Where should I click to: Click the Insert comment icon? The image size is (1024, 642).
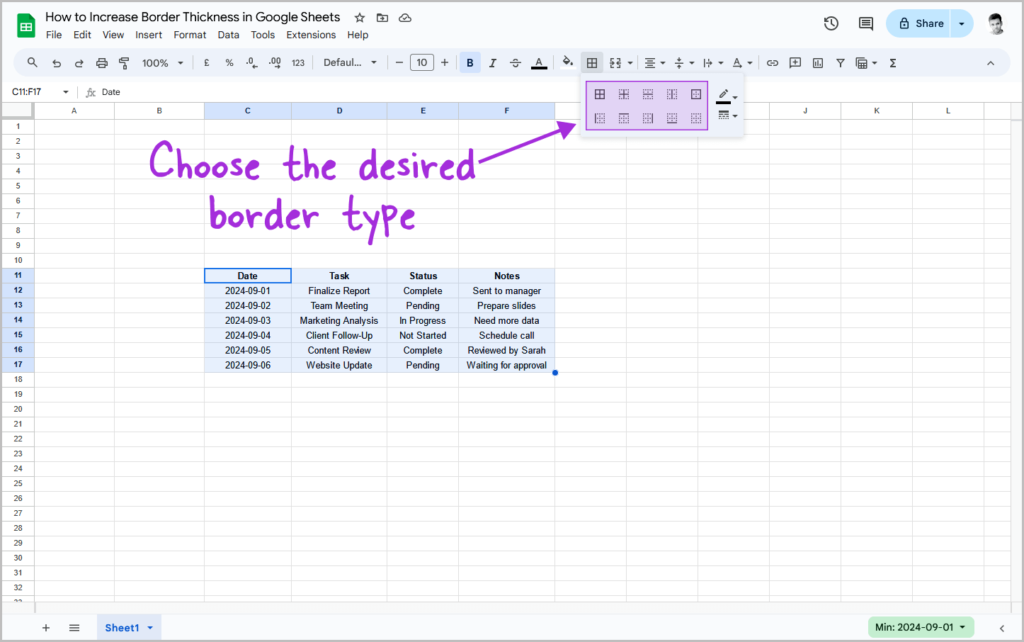[x=795, y=63]
